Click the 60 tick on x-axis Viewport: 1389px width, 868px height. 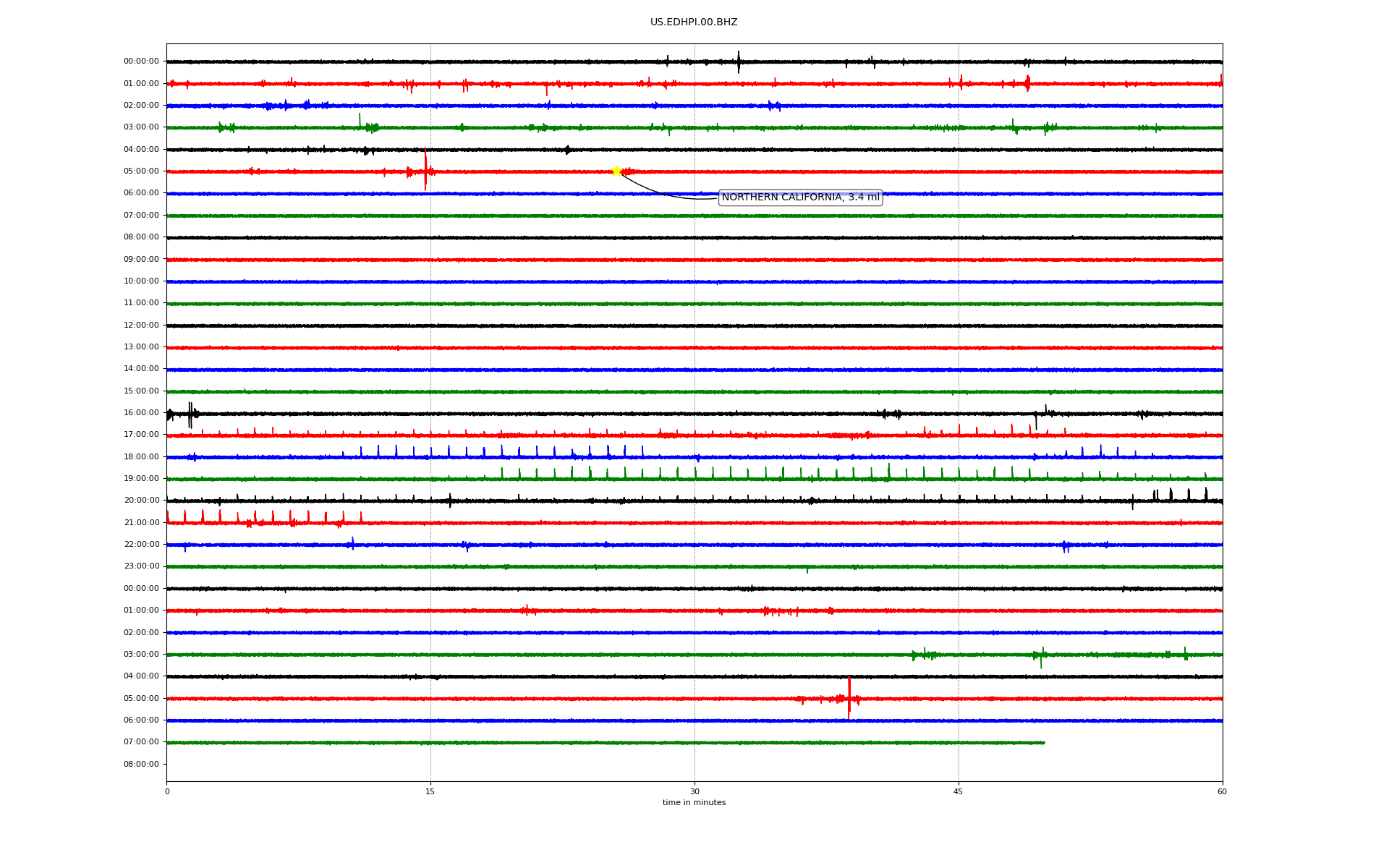pyautogui.click(x=1221, y=791)
